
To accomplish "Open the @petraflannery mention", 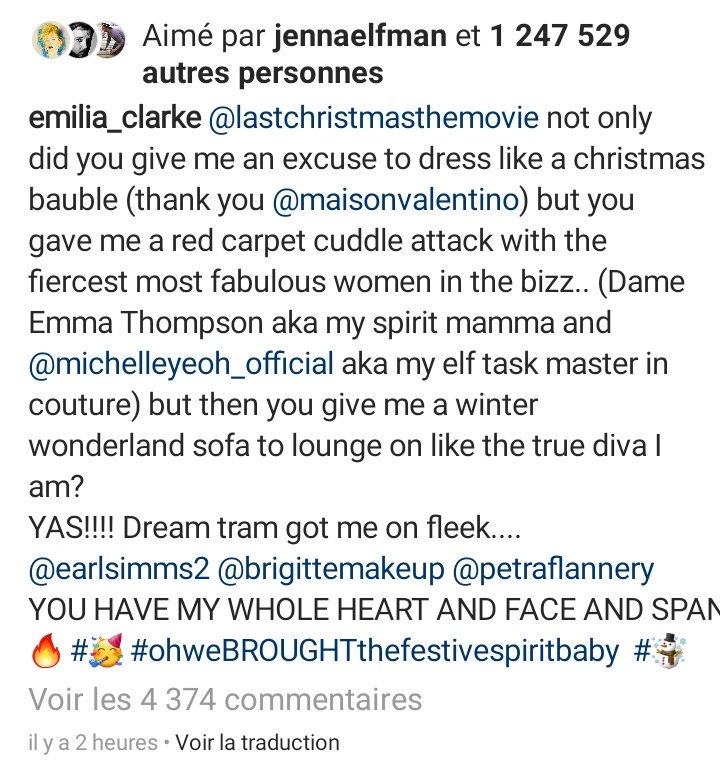I will pos(553,569).
